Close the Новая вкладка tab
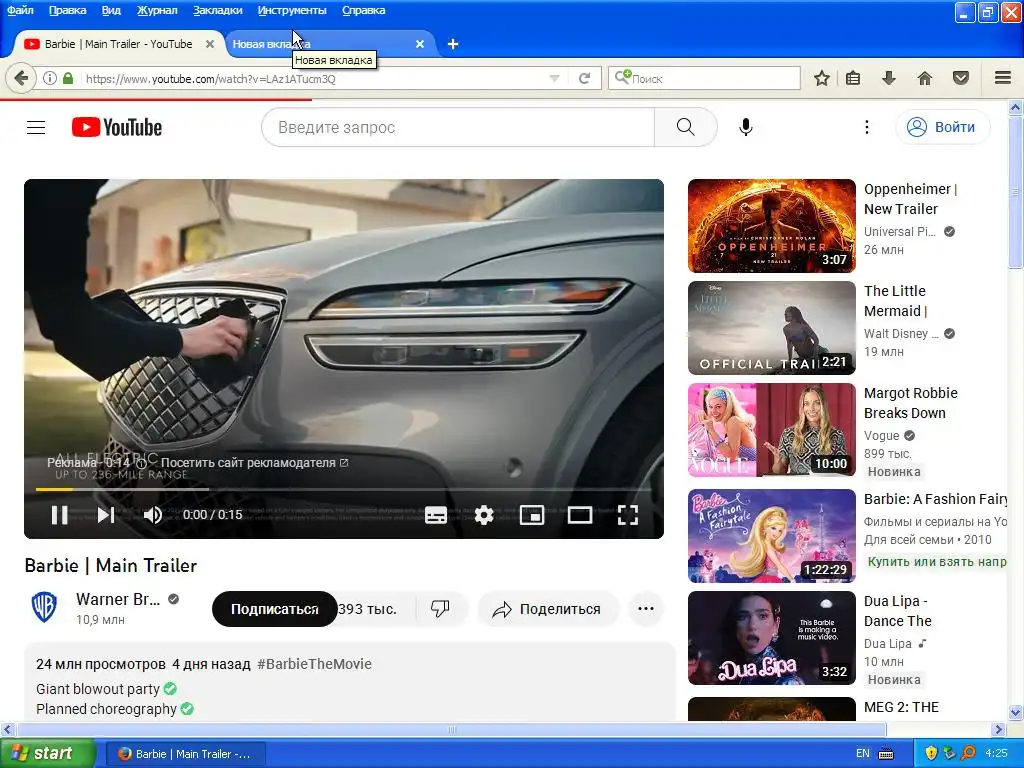Viewport: 1024px width, 768px height. point(420,44)
